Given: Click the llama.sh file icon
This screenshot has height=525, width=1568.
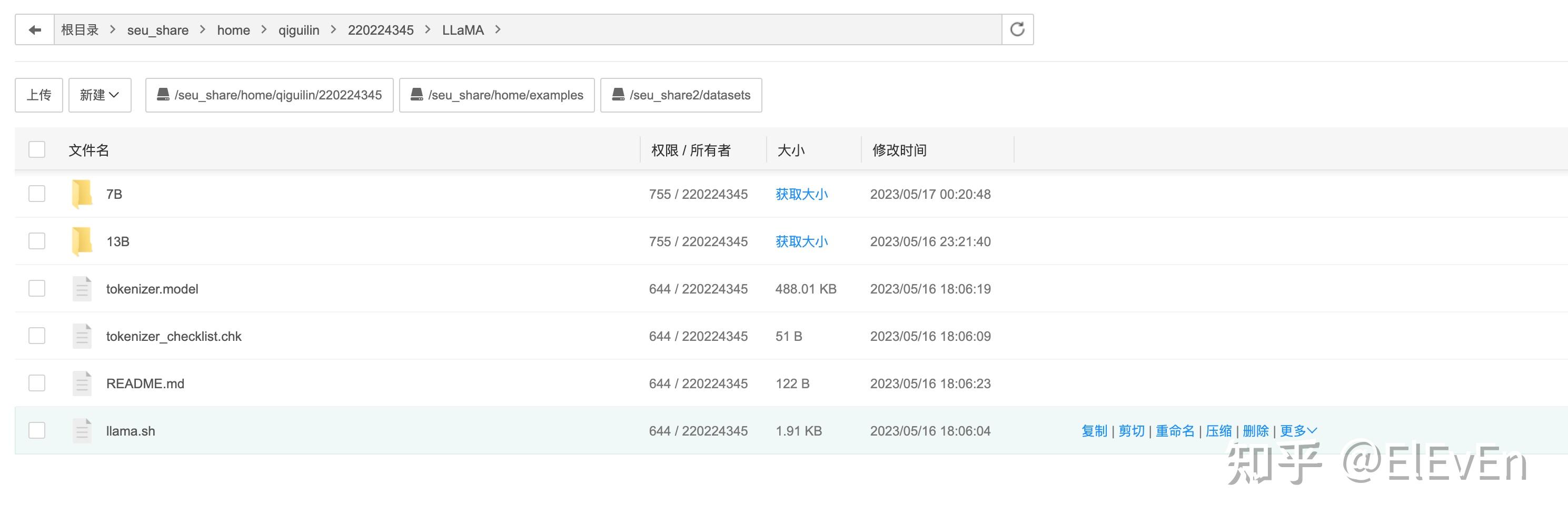Looking at the screenshot, I should 82,431.
